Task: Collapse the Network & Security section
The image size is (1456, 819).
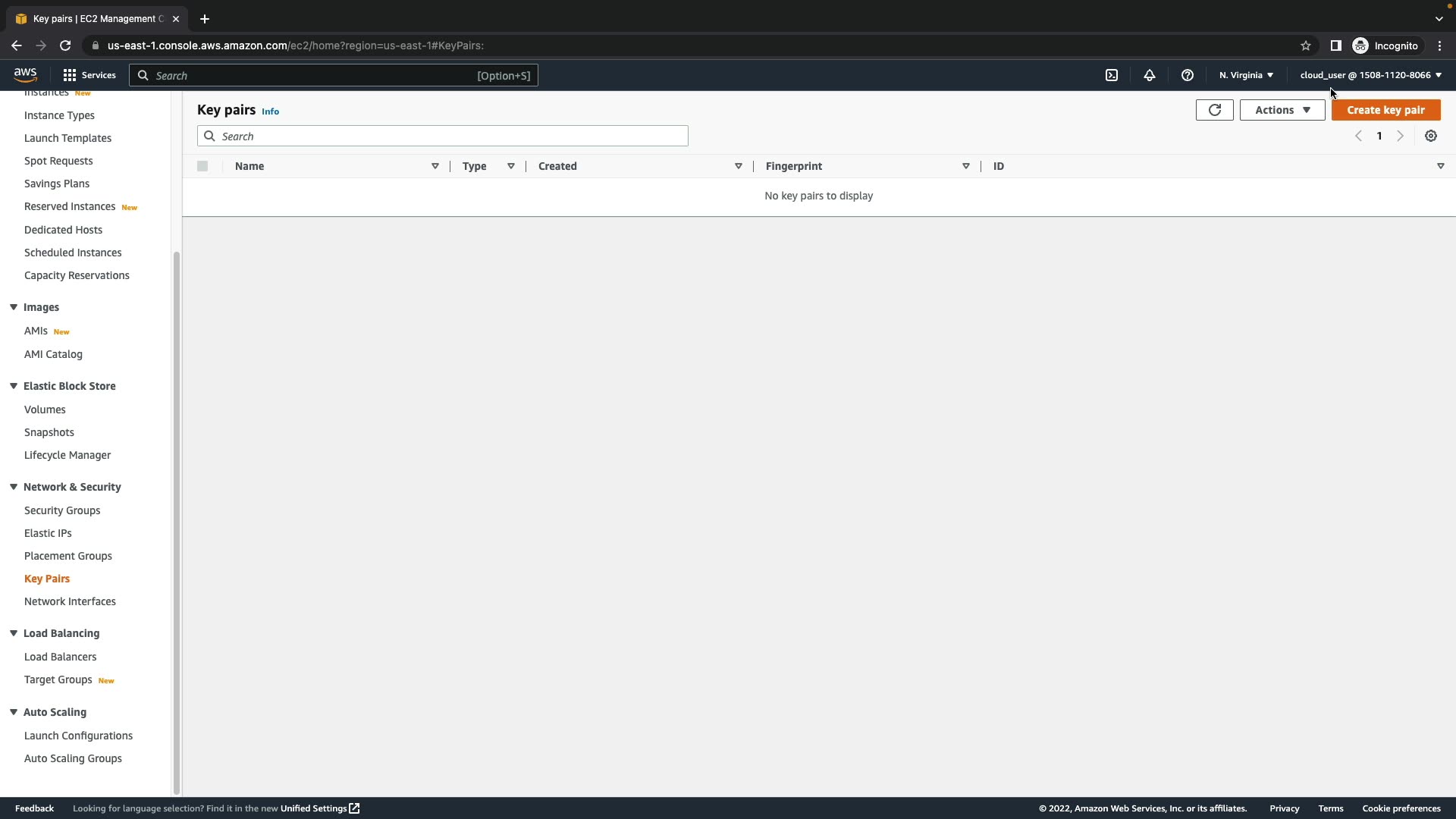Action: click(14, 487)
